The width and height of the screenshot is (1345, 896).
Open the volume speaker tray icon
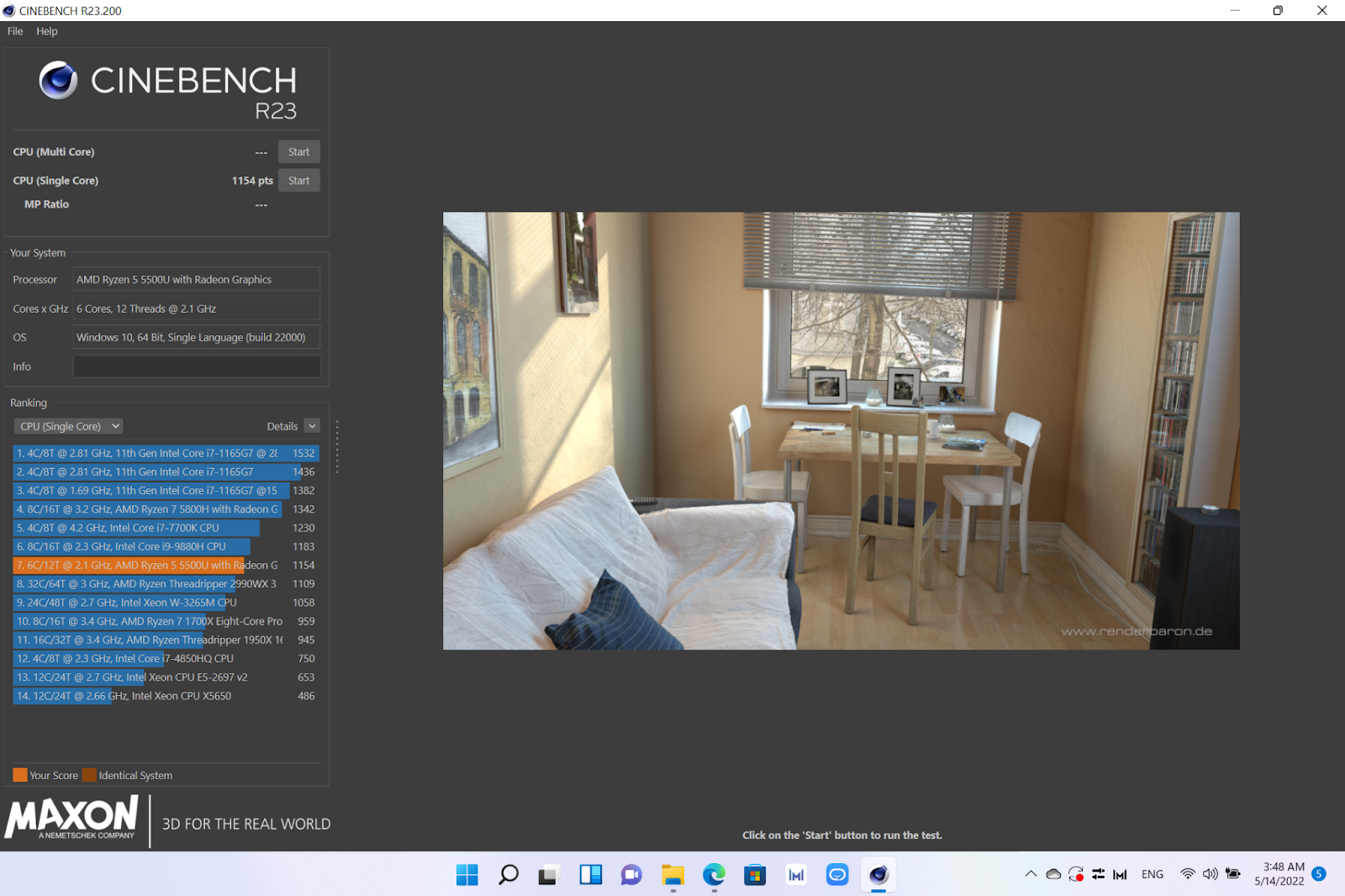pos(1210,874)
